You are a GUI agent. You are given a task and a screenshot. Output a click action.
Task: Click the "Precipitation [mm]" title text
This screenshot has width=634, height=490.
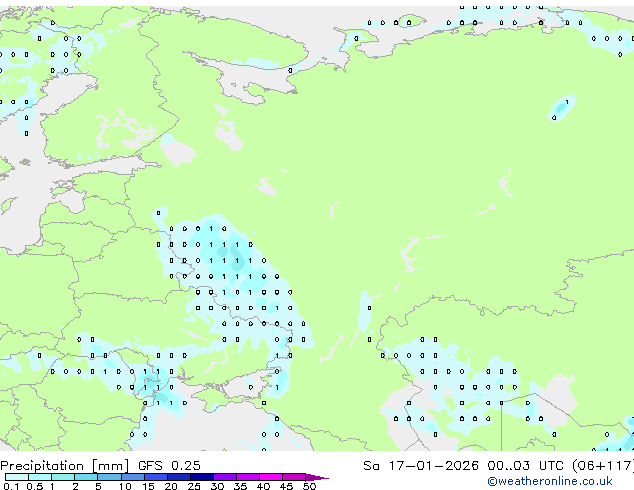point(65,466)
